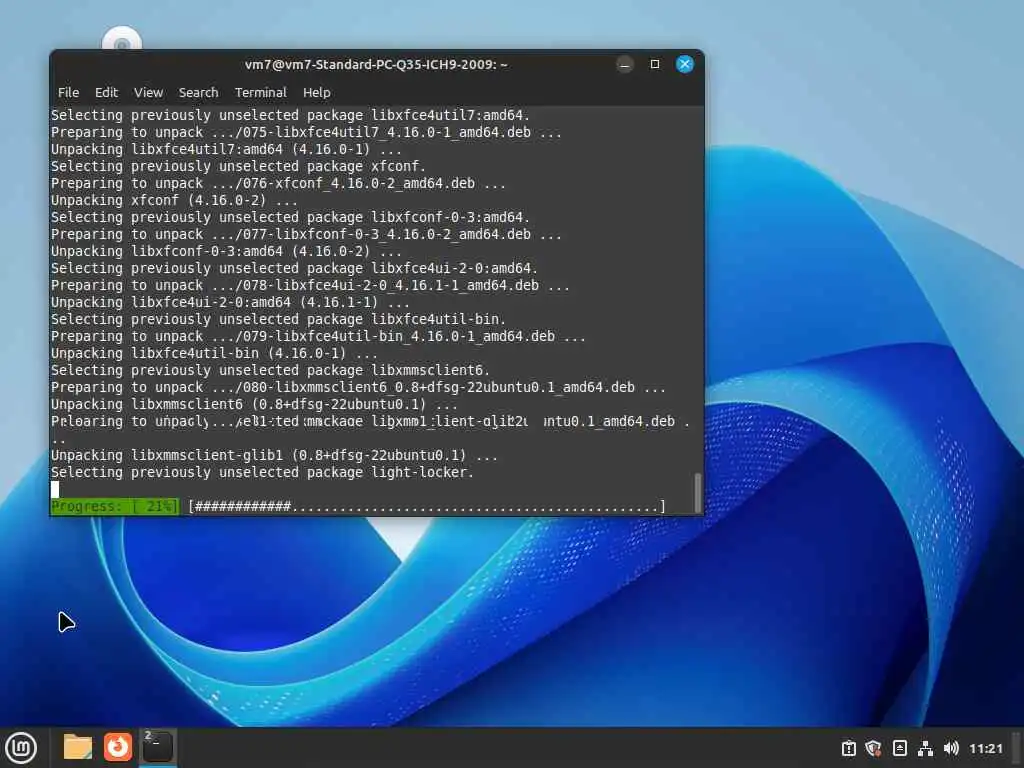Launch the Firefox browser from the taskbar
This screenshot has height=768, width=1024.
tap(118, 747)
